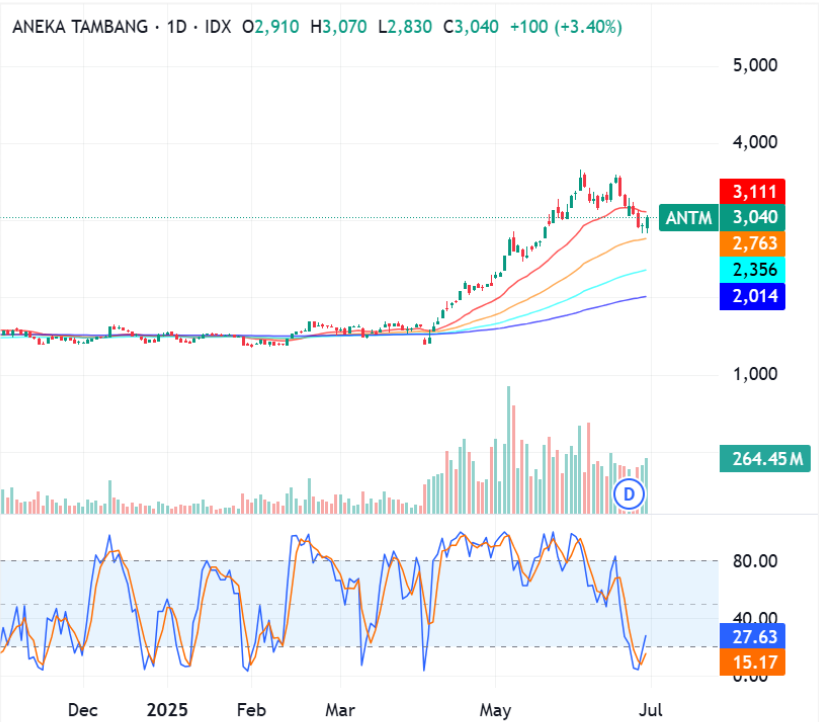The height and width of the screenshot is (722, 819).
Task: Select the orange 15.17 stochastic value label
Action: pos(752,662)
